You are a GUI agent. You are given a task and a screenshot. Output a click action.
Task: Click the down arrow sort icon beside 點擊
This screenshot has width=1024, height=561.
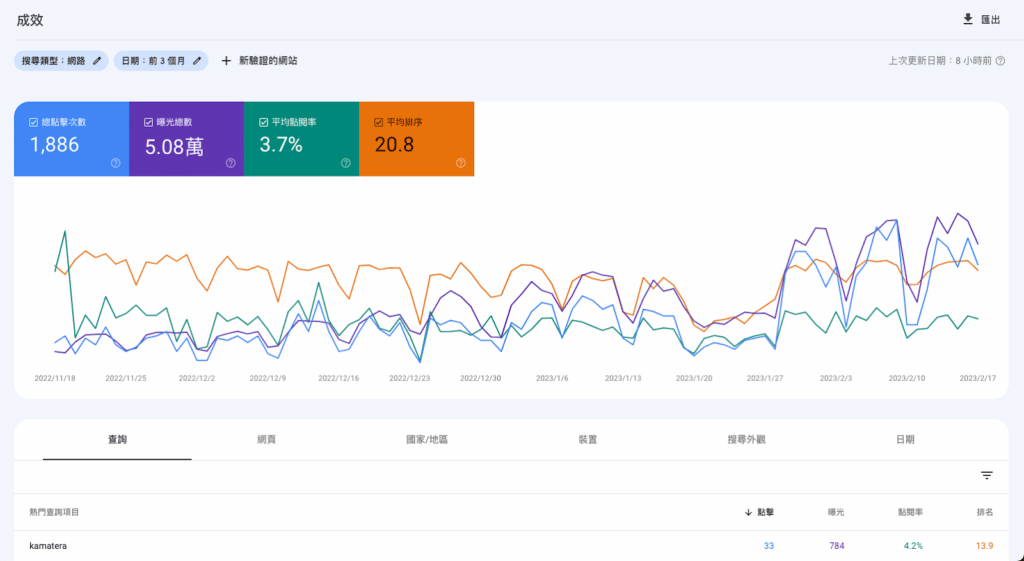pos(748,513)
